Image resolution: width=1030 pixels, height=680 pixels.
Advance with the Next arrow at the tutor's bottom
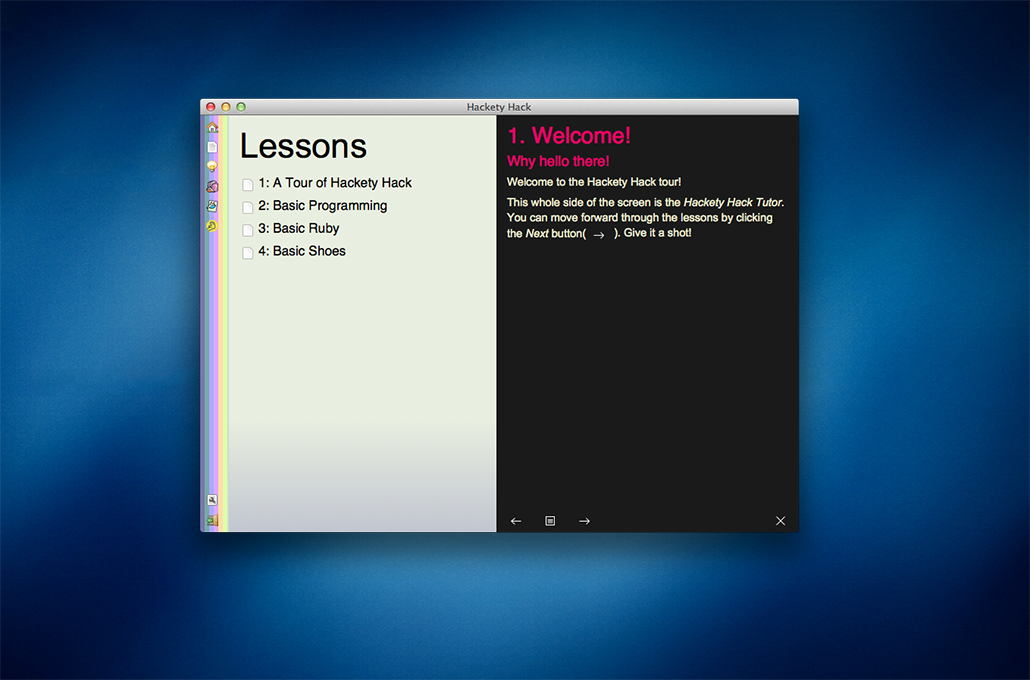pyautogui.click(x=584, y=521)
